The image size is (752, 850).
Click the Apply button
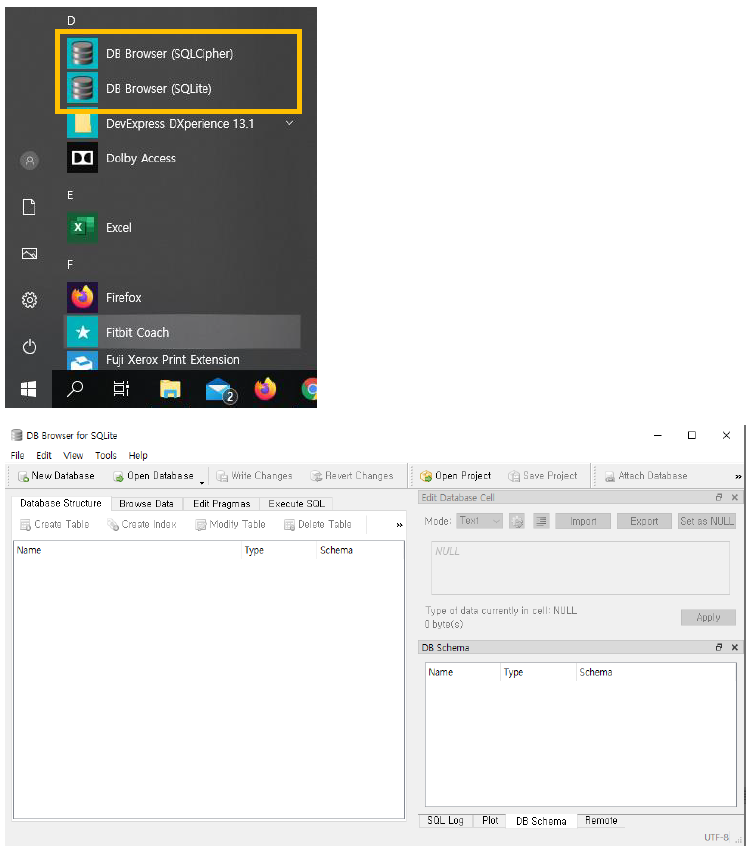[x=708, y=617]
